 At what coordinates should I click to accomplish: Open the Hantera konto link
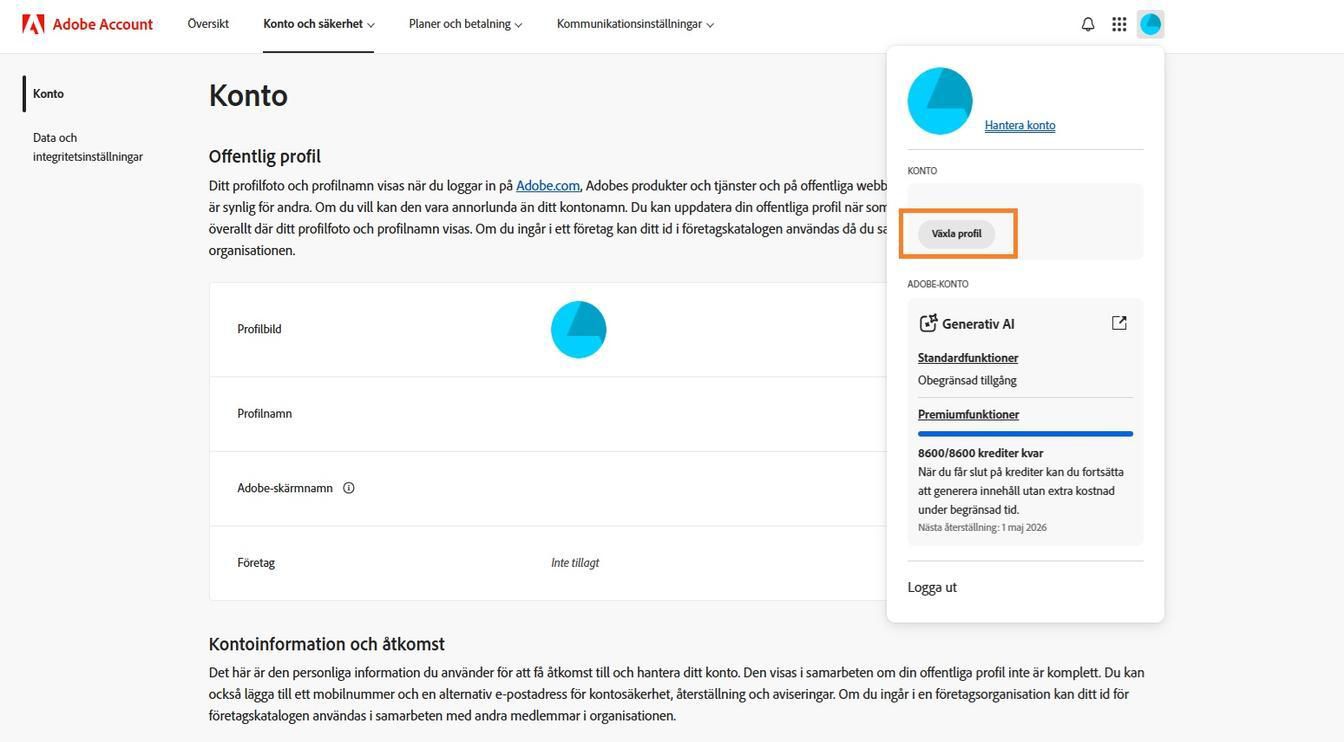(x=1020, y=125)
